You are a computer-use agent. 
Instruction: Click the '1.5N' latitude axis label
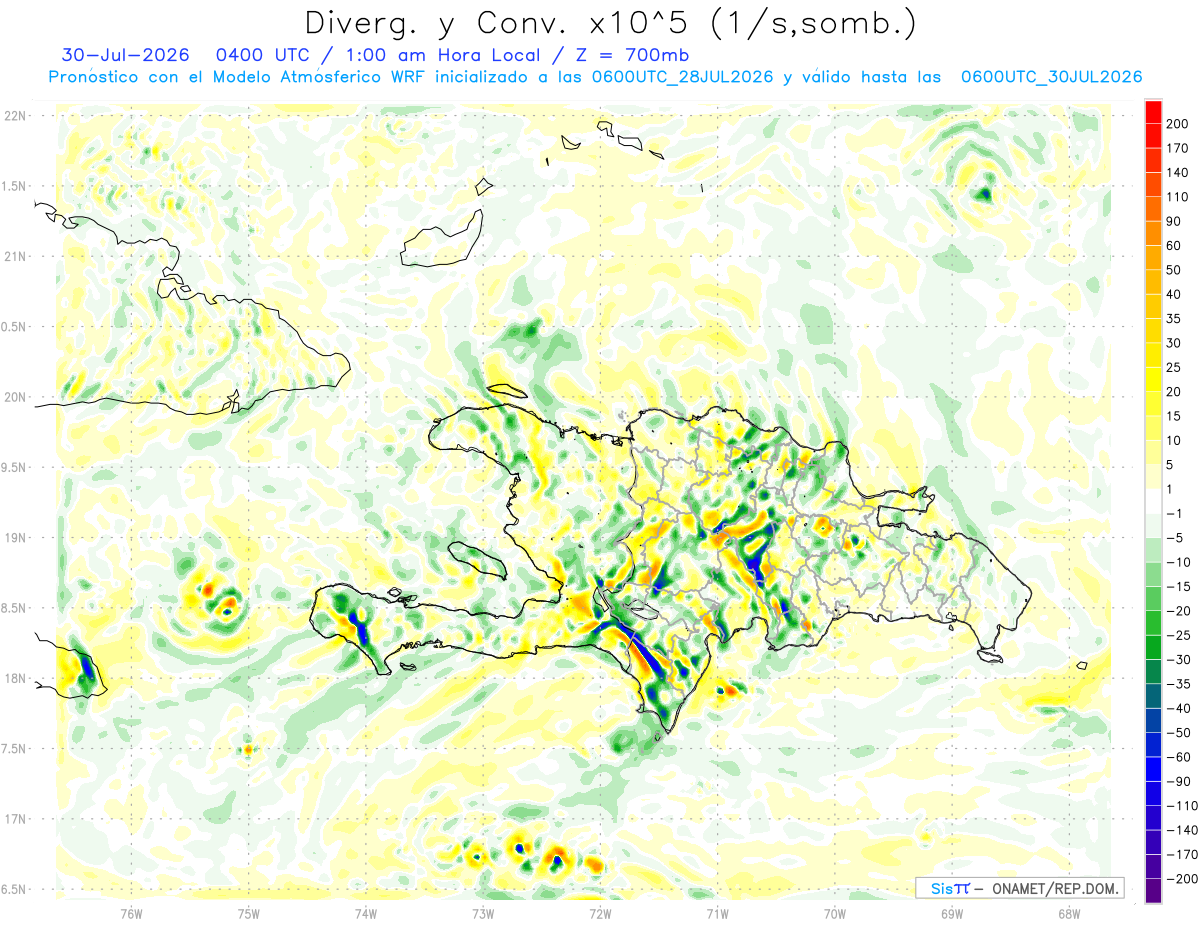coord(15,186)
